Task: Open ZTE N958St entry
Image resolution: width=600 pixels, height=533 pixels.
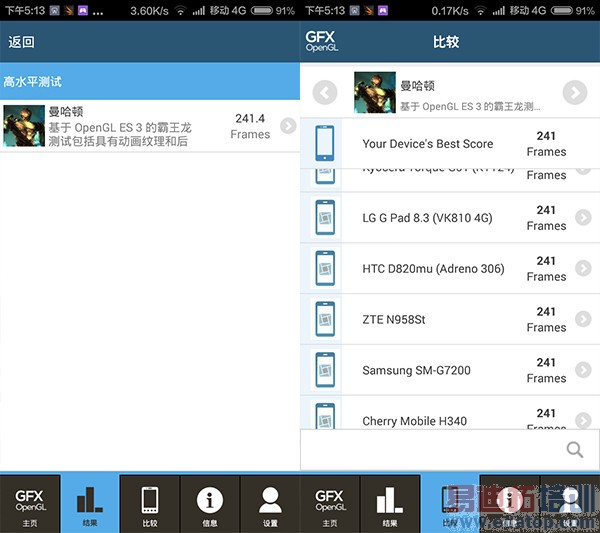Action: pyautogui.click(x=394, y=319)
